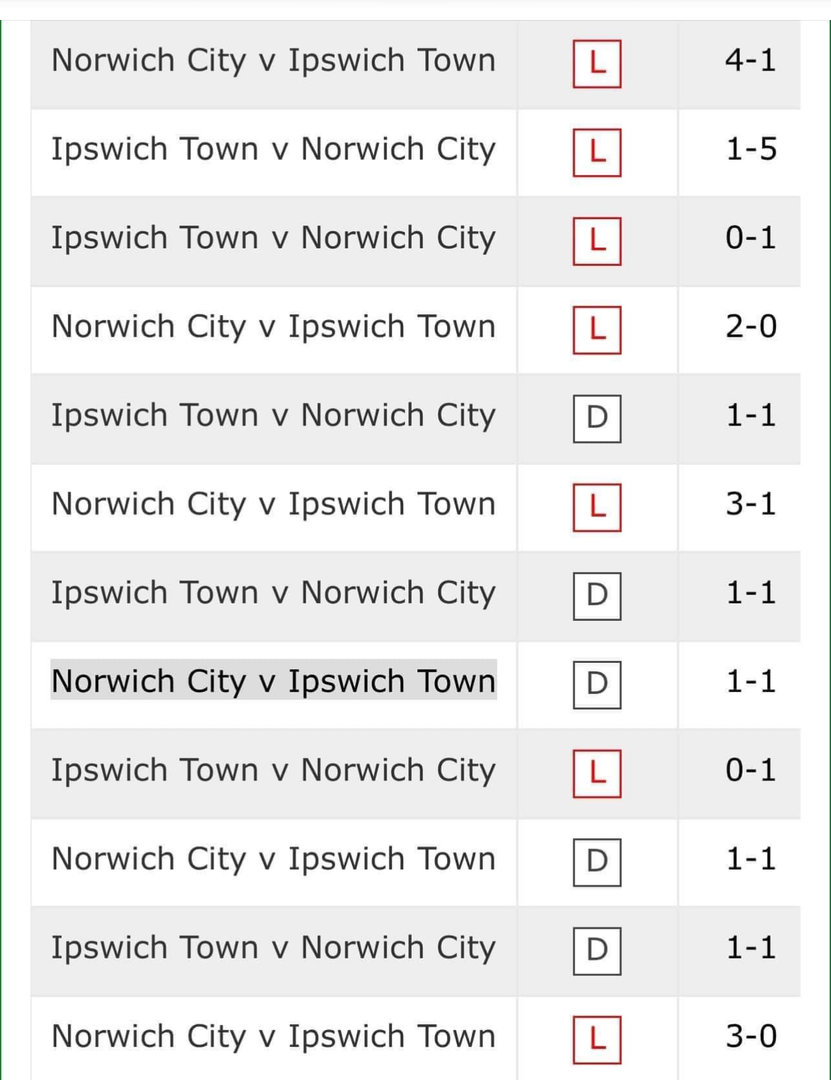Select the fixture name in the 2-0 row

(273, 326)
